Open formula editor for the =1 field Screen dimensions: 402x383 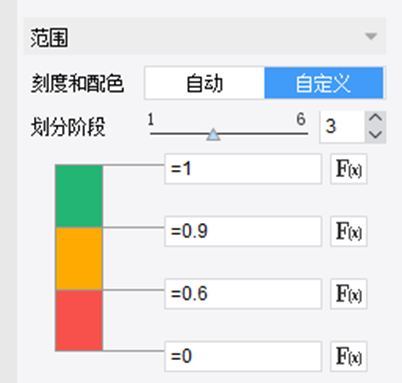[x=349, y=169]
